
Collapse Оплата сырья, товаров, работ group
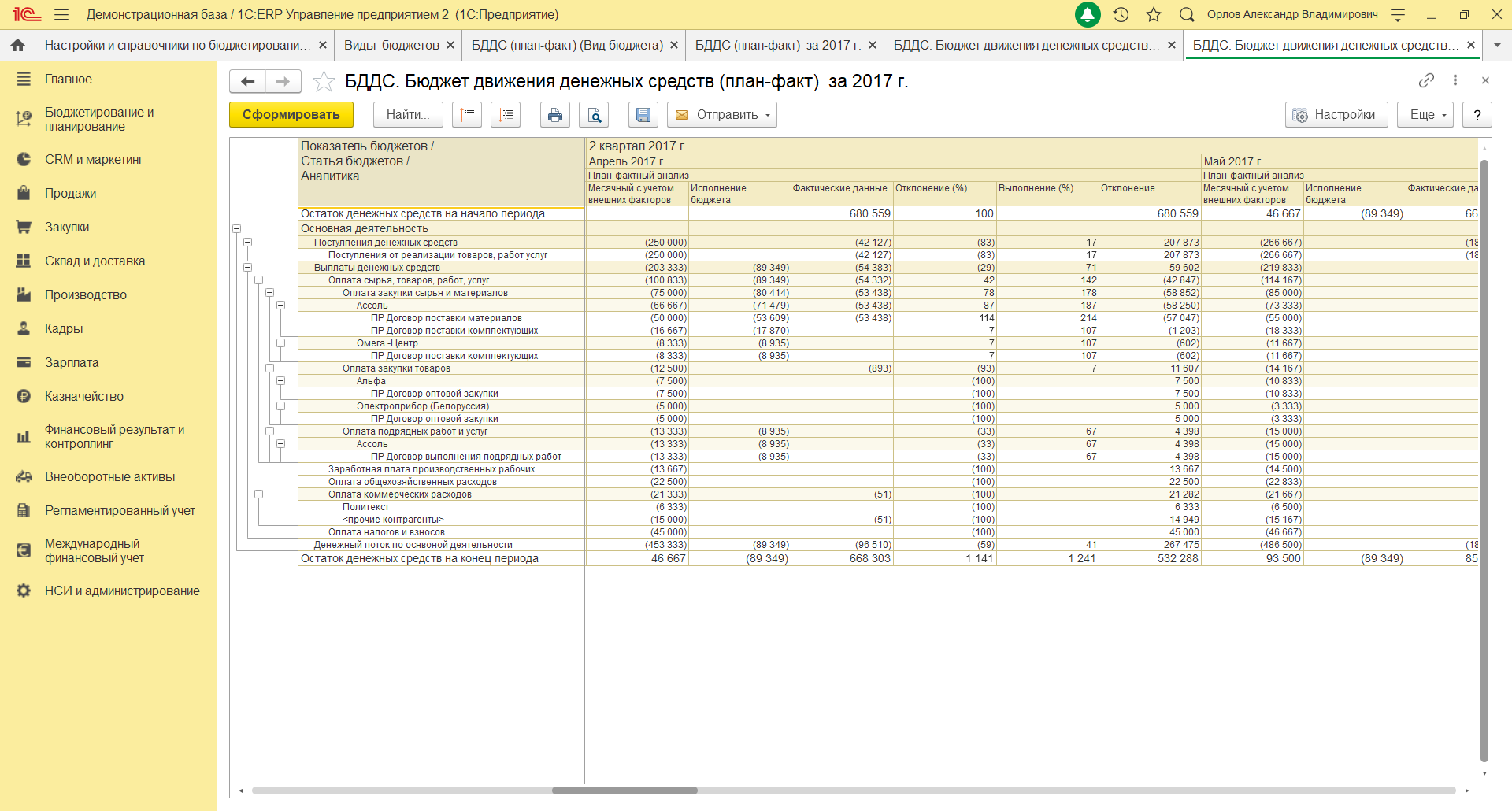point(258,280)
